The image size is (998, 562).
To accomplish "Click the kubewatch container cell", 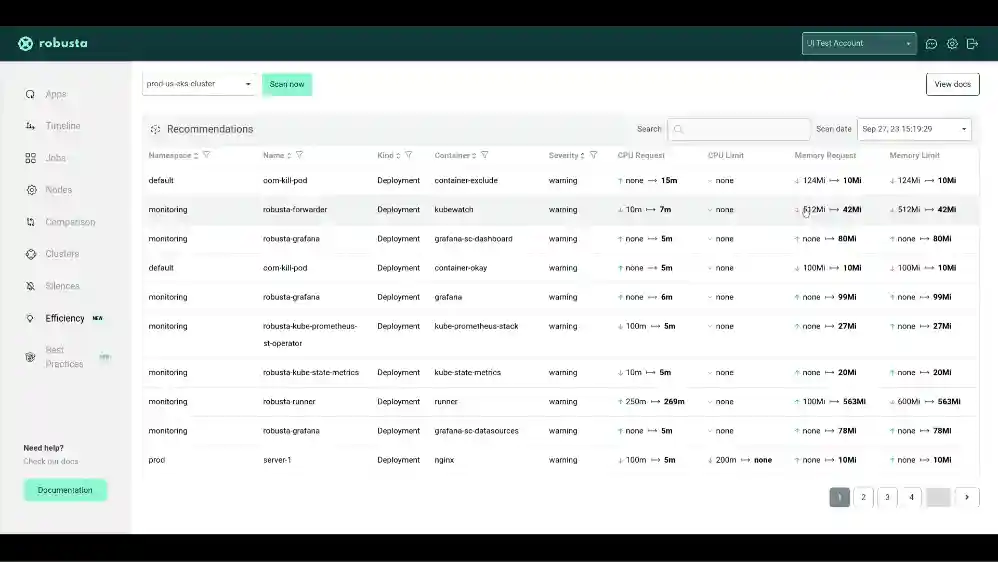I will pyautogui.click(x=454, y=209).
